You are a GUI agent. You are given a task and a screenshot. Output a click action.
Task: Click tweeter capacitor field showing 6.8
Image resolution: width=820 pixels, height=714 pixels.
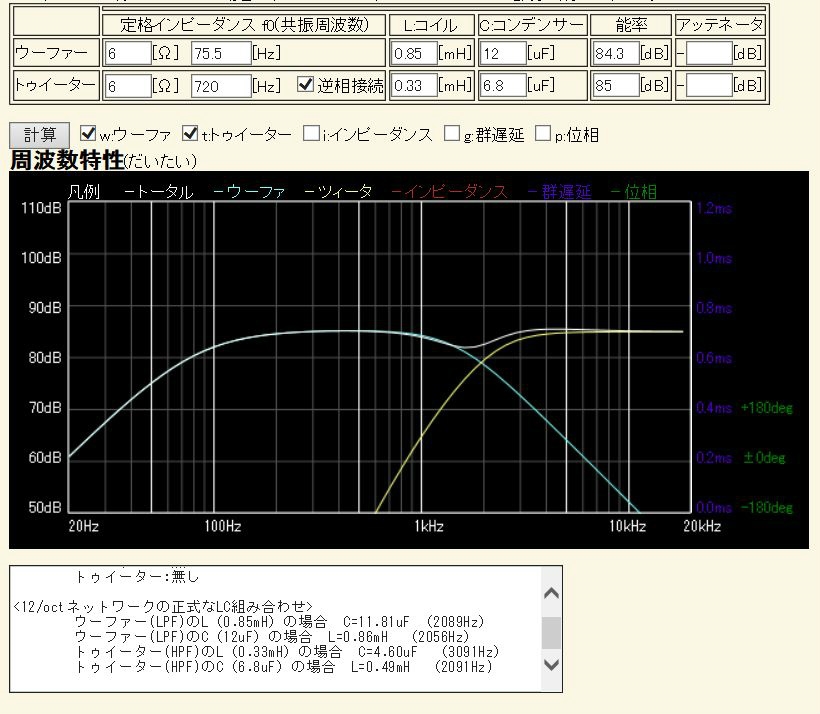tap(502, 86)
